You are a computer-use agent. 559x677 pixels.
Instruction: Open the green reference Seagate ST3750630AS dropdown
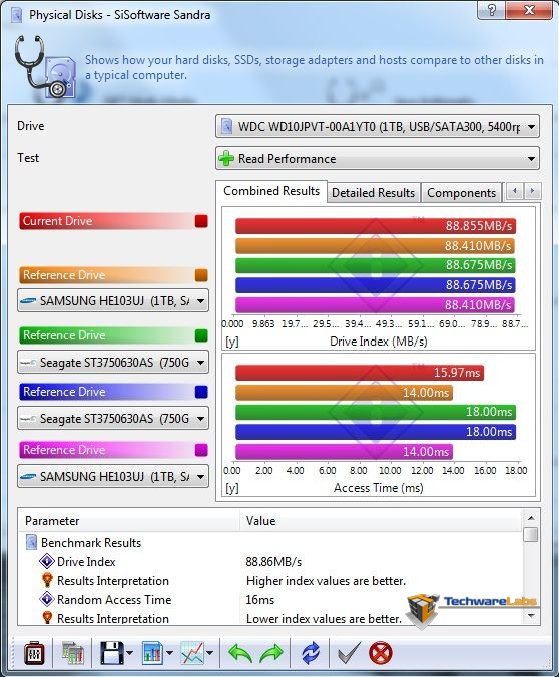113,363
